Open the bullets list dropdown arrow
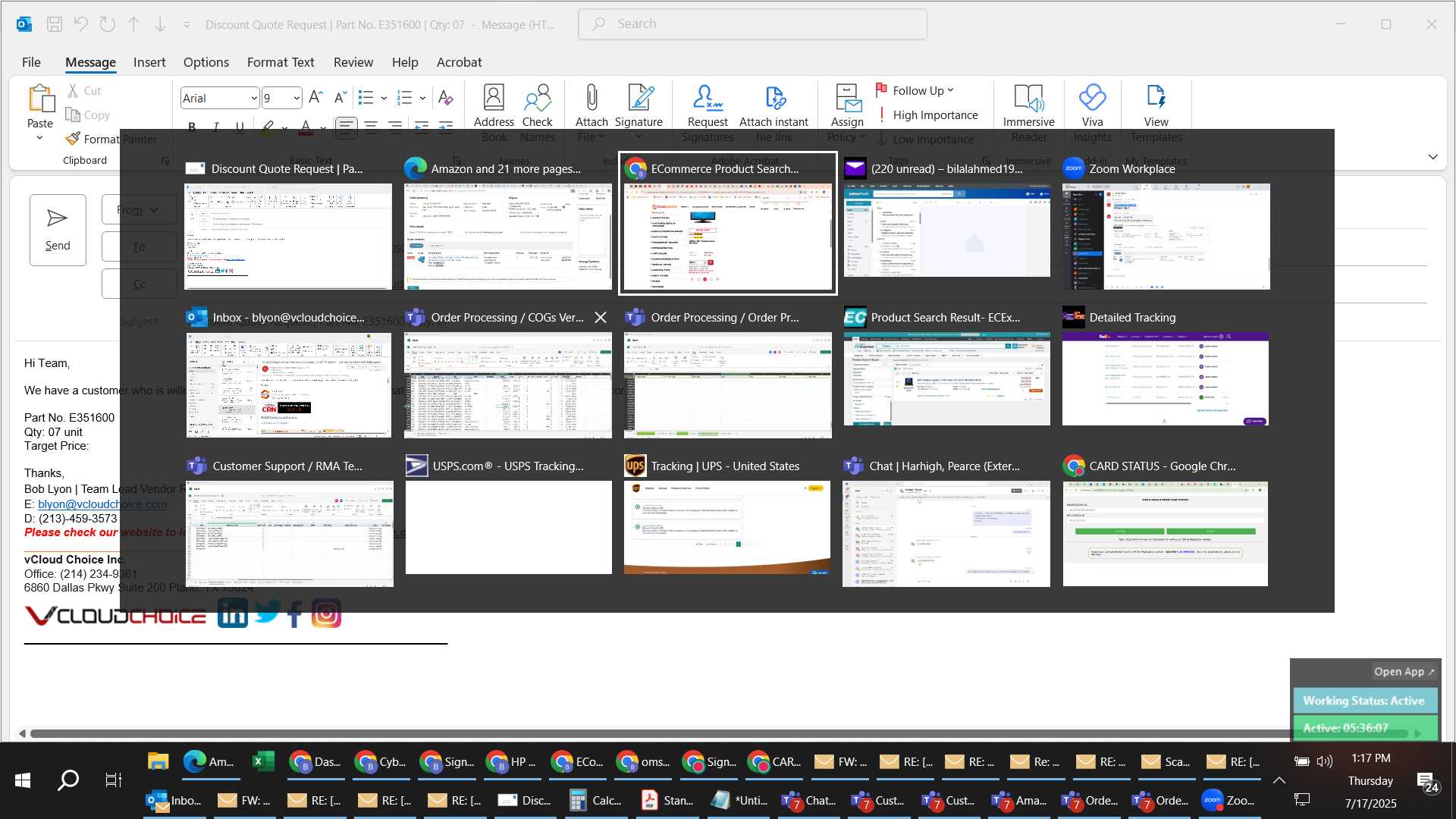The width and height of the screenshot is (1456, 819). point(384,98)
